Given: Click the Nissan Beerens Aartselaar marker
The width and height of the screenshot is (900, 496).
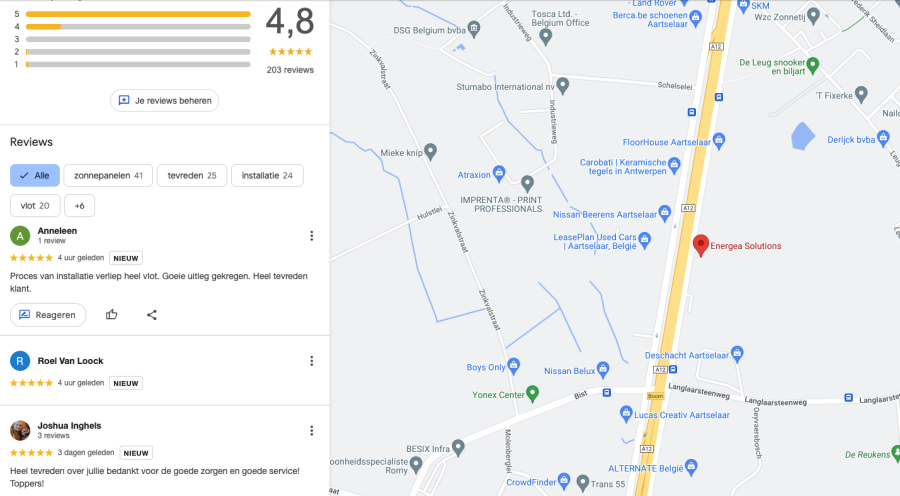Looking at the screenshot, I should coord(665,214).
